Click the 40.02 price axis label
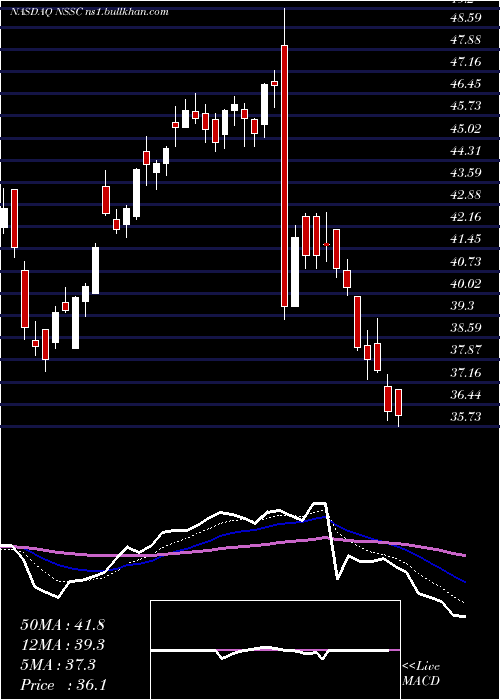 point(466,283)
